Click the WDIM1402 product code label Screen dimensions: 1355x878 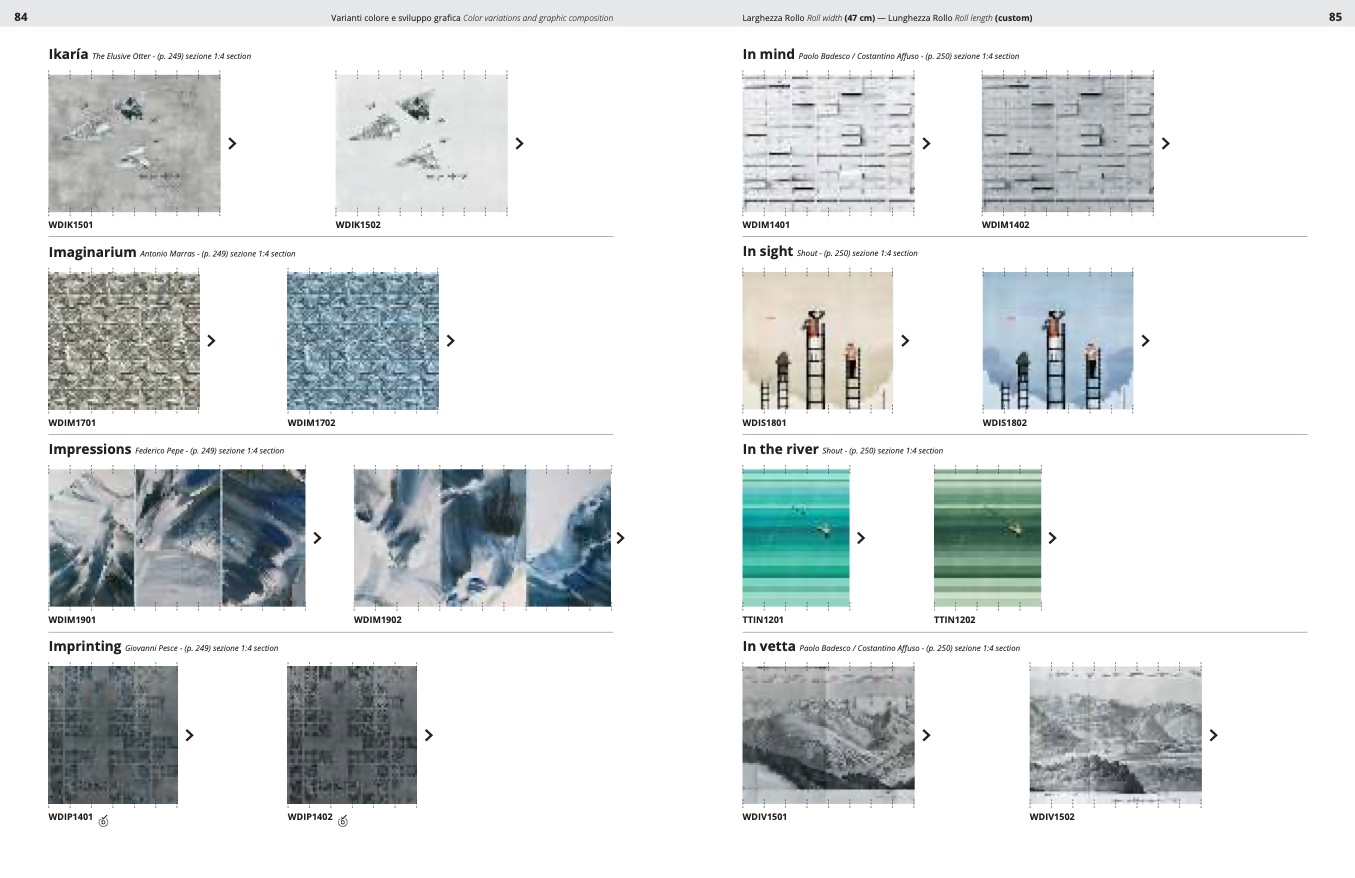pos(1005,225)
